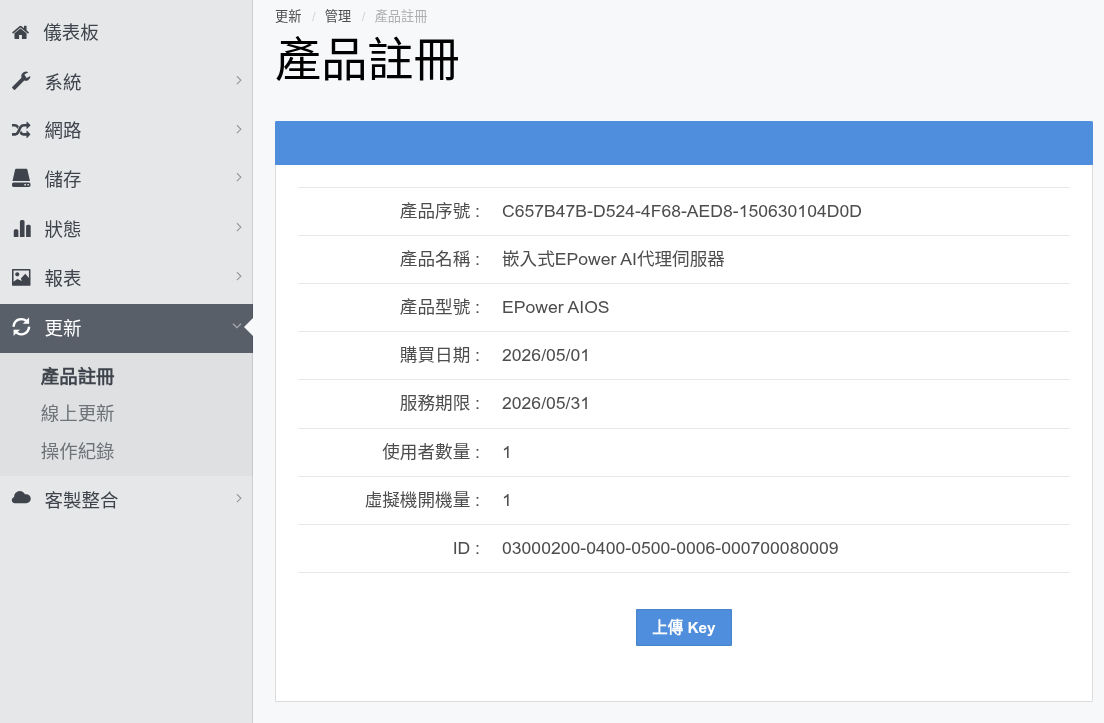Click the wrench icon for 系統
Image resolution: width=1104 pixels, height=723 pixels.
[x=21, y=81]
